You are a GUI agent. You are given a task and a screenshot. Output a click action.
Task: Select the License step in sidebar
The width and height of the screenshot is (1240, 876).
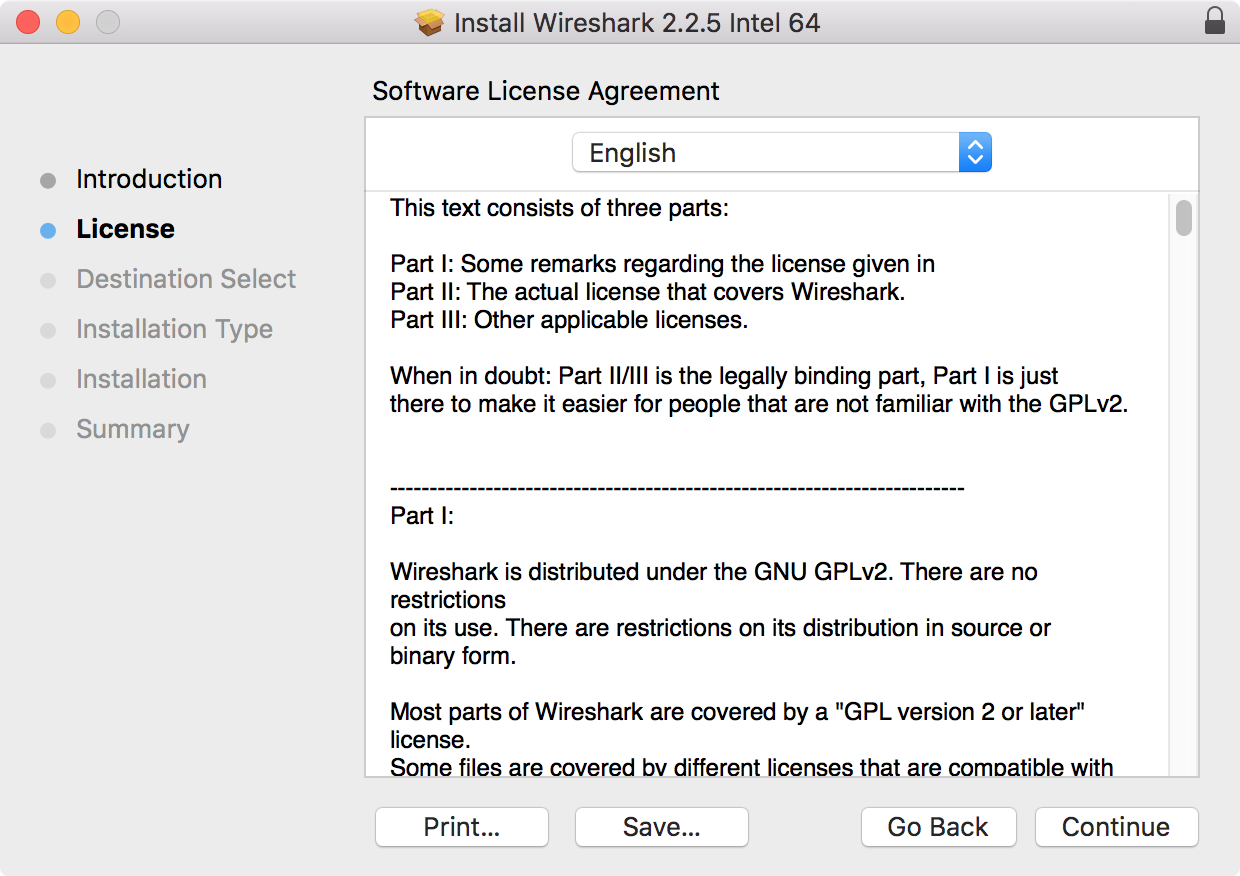(x=125, y=229)
